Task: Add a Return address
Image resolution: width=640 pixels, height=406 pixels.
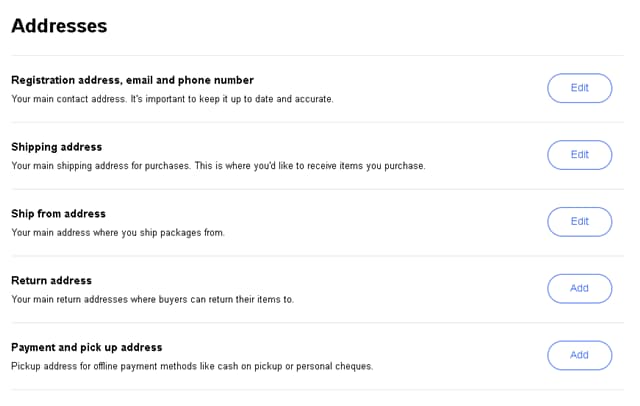Action: (x=579, y=288)
